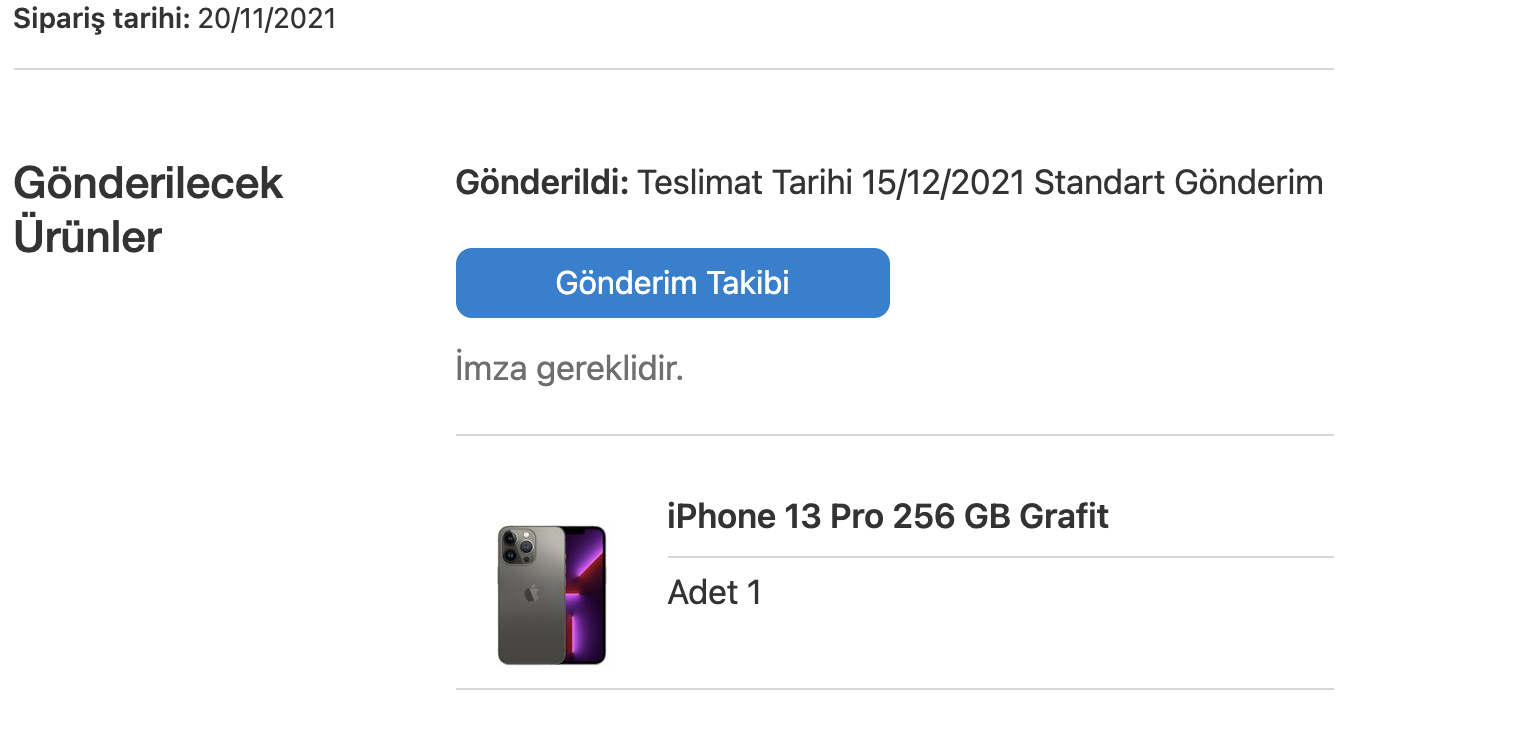Click the number 1 beside Adet
The image size is (1518, 738).
tap(754, 593)
